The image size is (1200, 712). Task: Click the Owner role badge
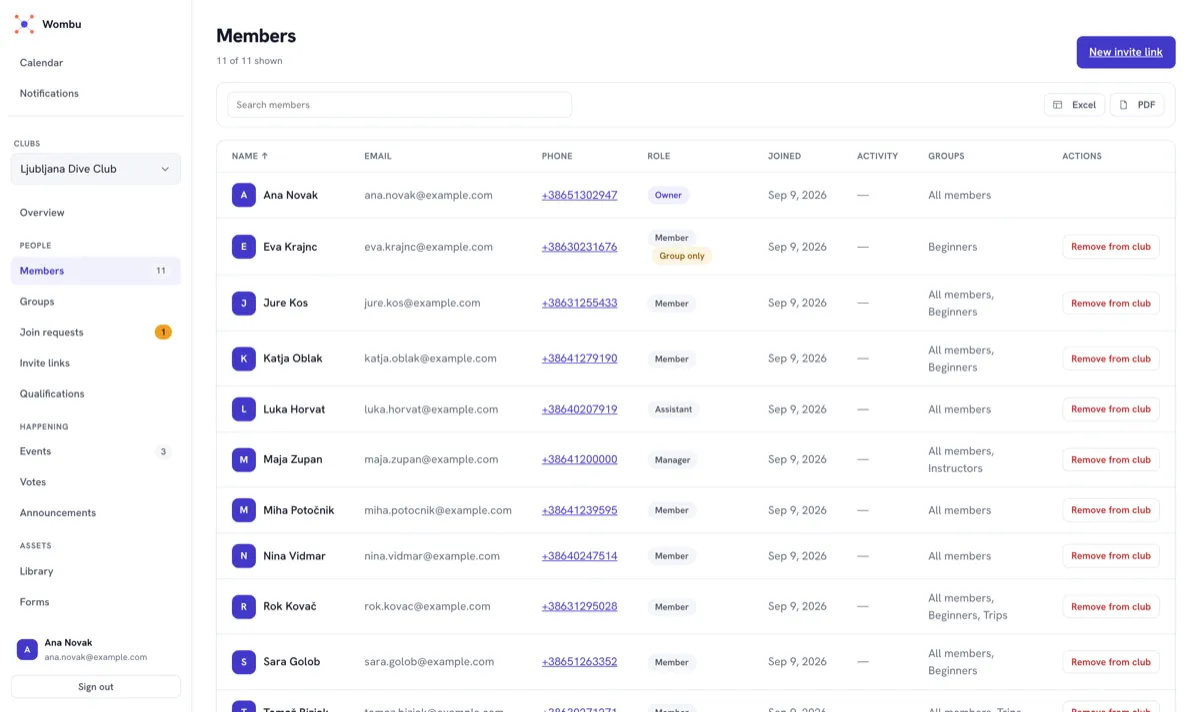pos(668,195)
